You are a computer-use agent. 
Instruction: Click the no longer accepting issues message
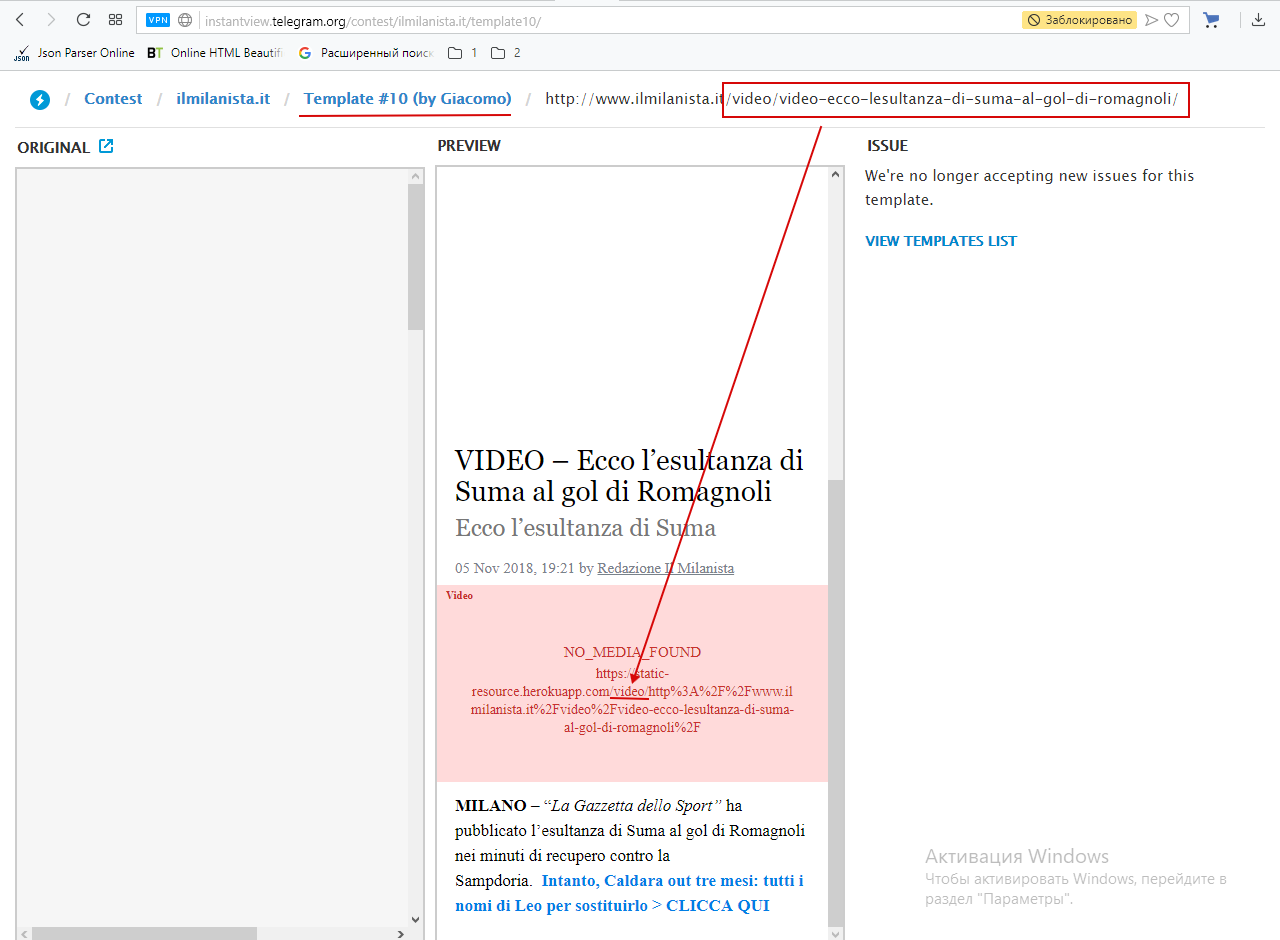tap(1029, 187)
